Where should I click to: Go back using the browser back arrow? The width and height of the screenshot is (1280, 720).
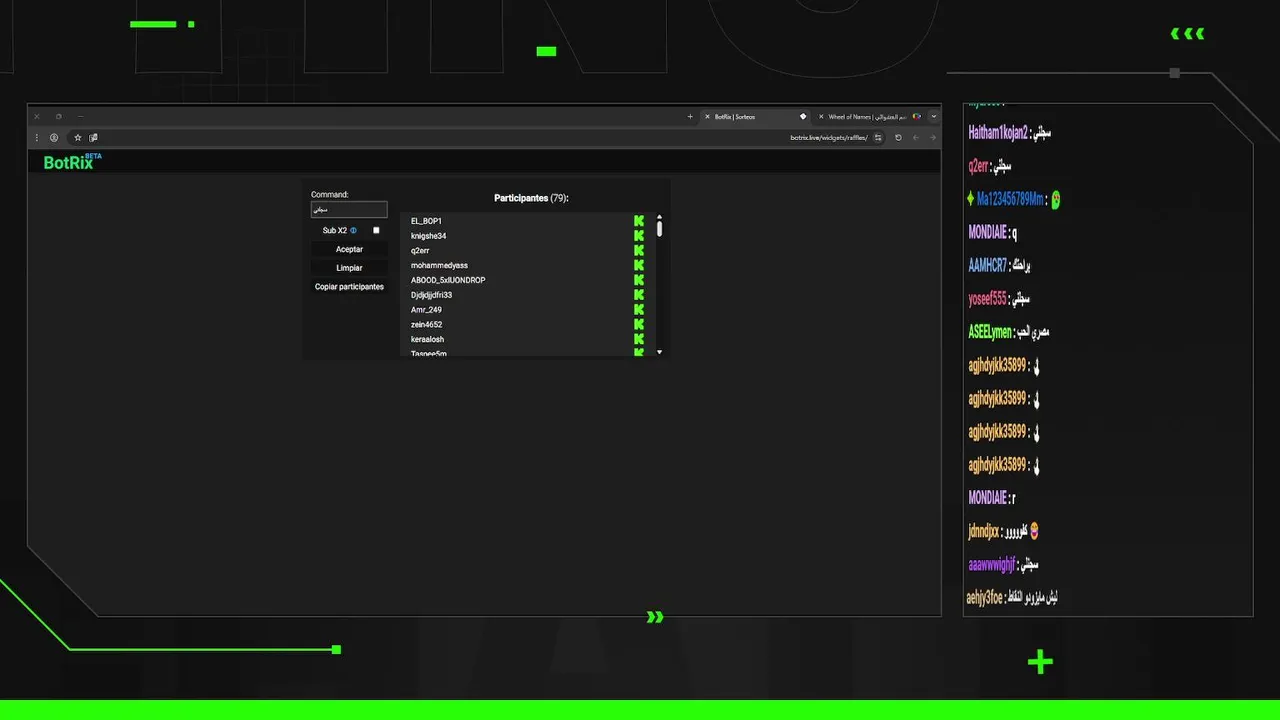tap(916, 138)
